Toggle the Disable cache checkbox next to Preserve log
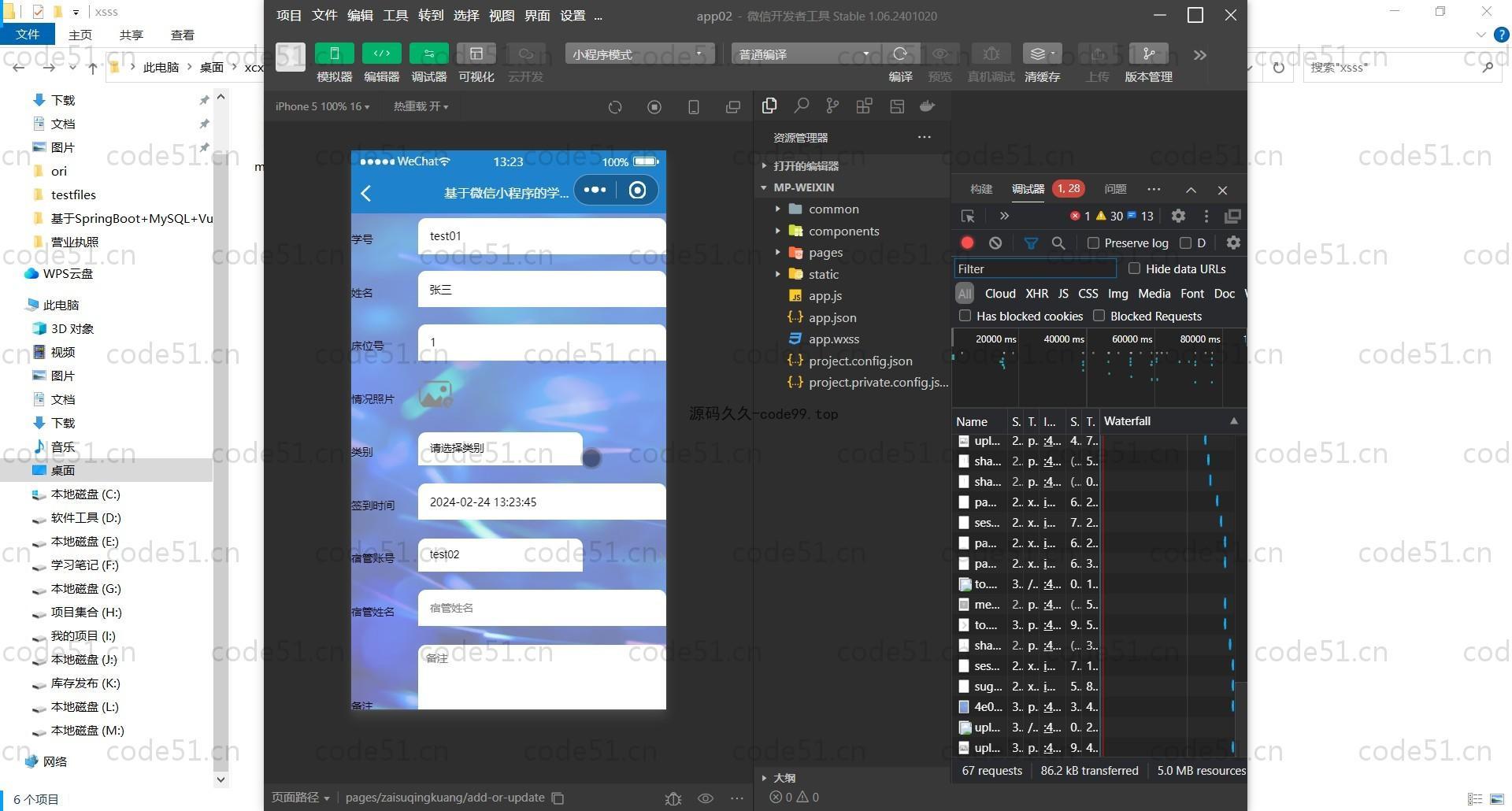Image resolution: width=1512 pixels, height=811 pixels. 1185,243
